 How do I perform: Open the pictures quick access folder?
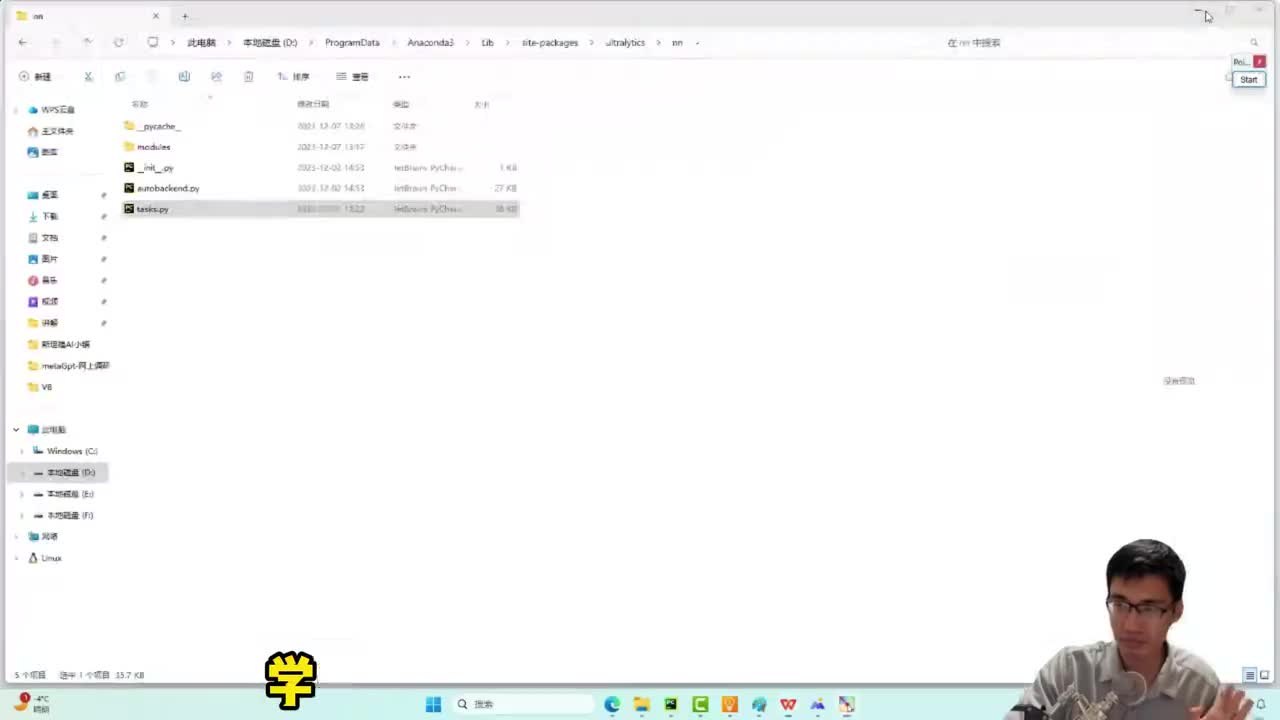click(43, 259)
